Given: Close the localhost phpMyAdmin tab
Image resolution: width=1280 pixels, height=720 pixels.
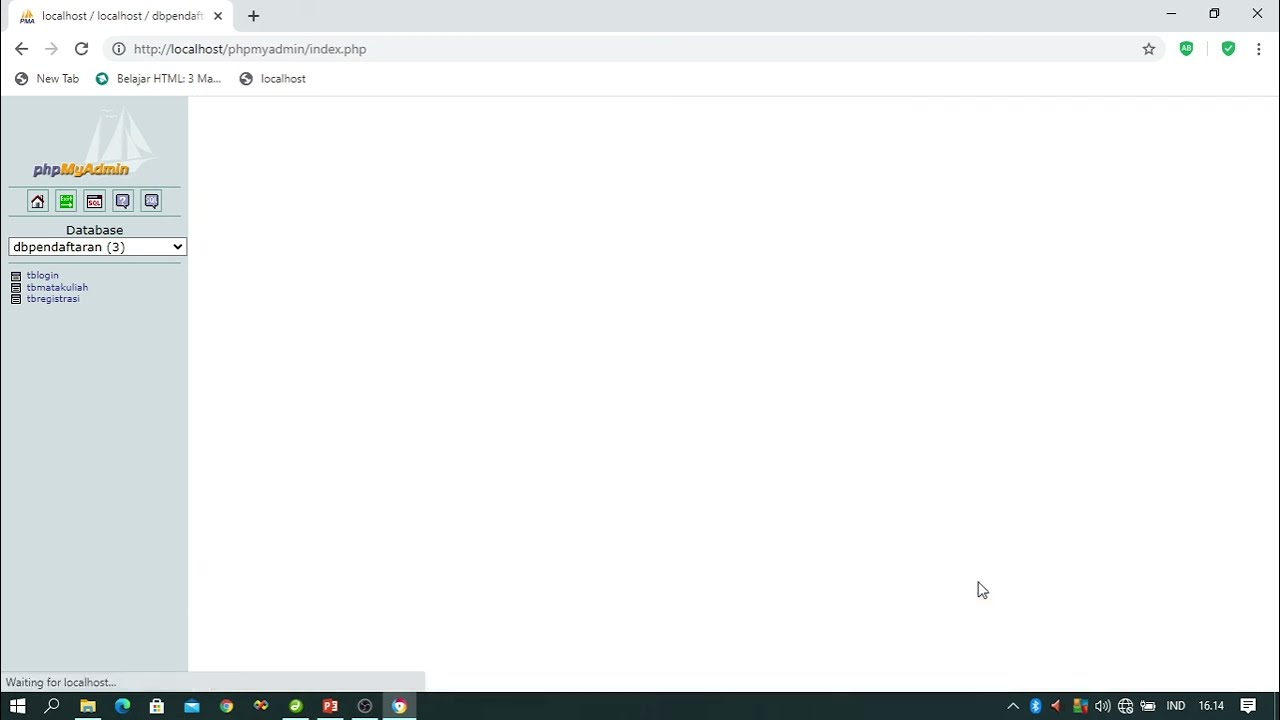Looking at the screenshot, I should pyautogui.click(x=218, y=16).
